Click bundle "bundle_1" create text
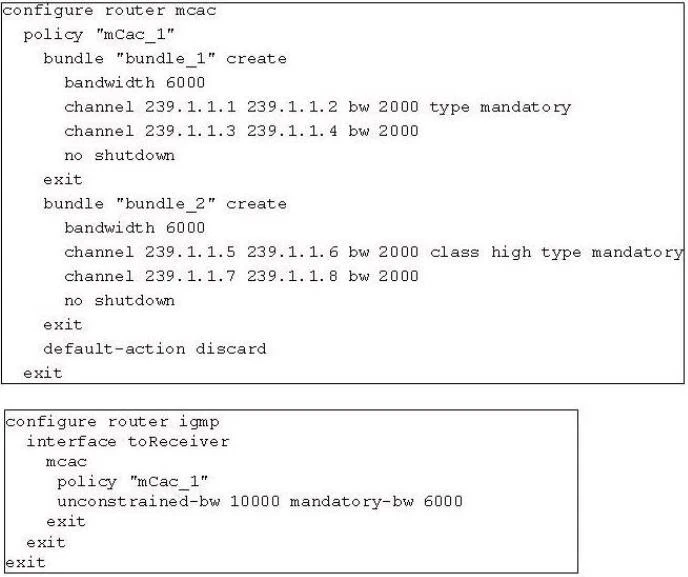The height and width of the screenshot is (577, 688). tap(165, 59)
